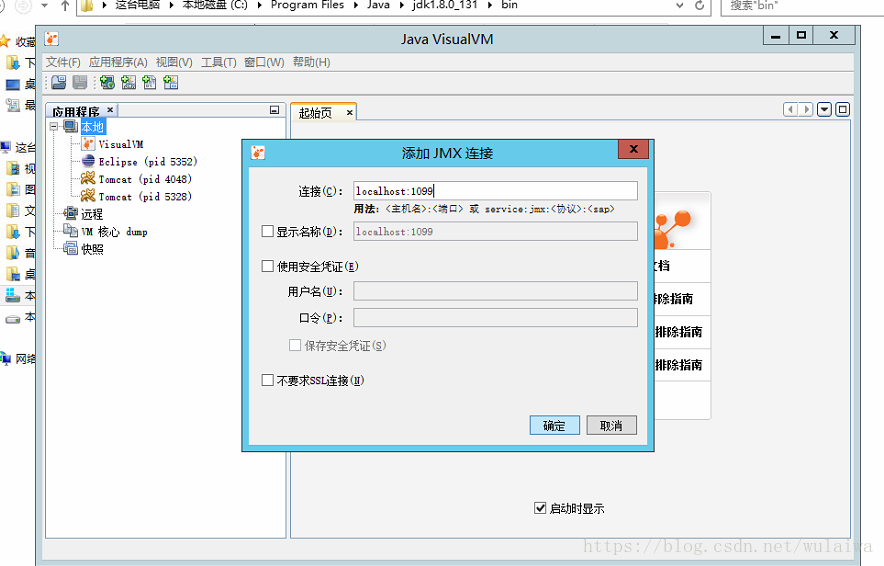The image size is (884, 566).
Task: Open the 帮助(H) menu
Action: coord(311,62)
